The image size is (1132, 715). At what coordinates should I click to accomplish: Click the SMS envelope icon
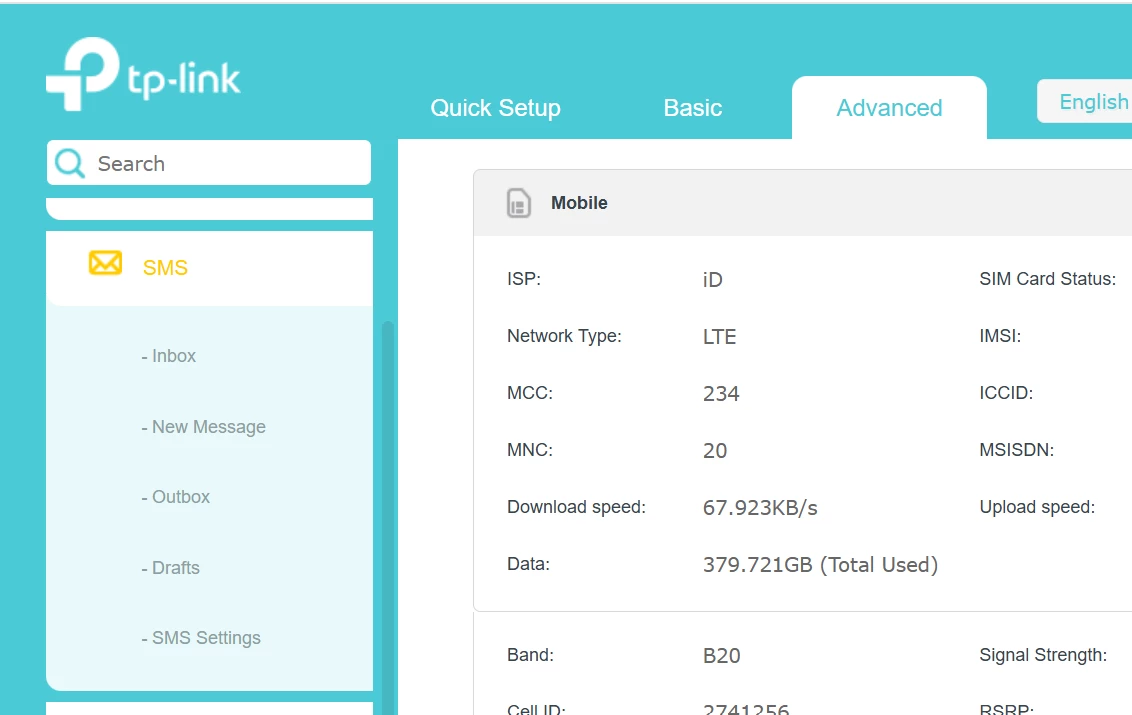[x=105, y=263]
